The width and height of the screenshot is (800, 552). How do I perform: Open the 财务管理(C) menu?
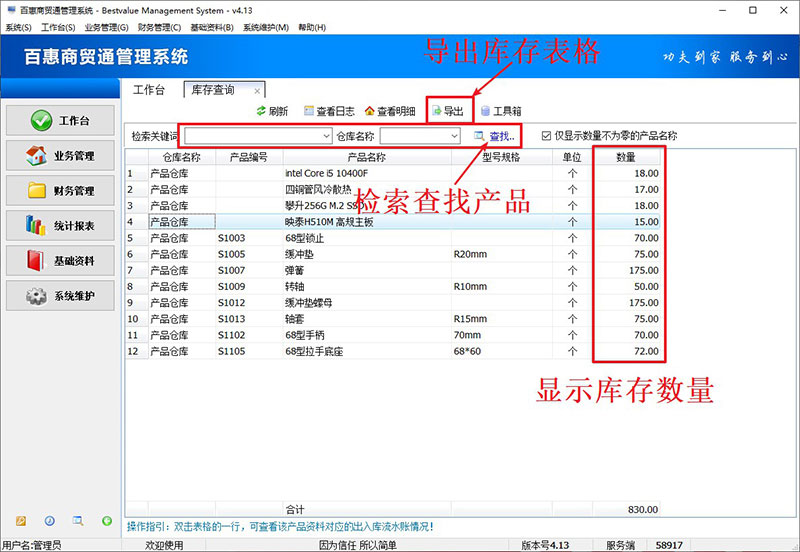pyautogui.click(x=159, y=28)
